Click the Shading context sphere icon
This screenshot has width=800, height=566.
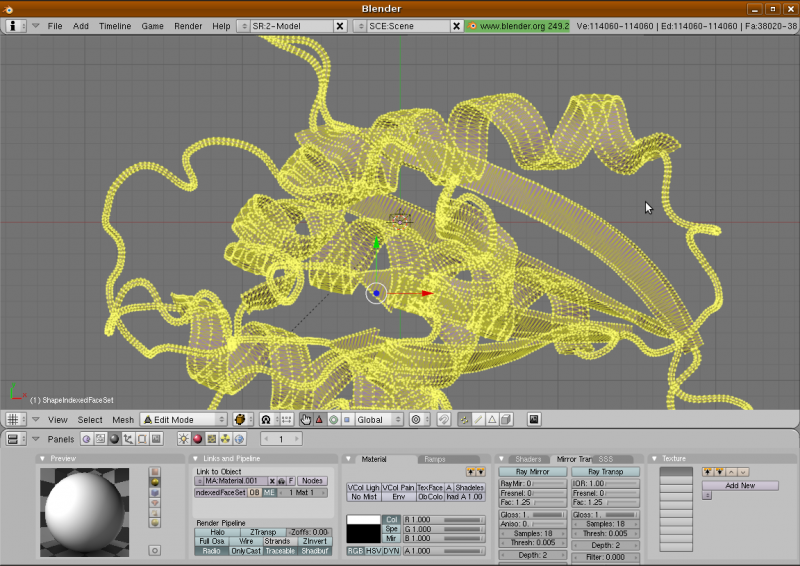click(x=114, y=439)
